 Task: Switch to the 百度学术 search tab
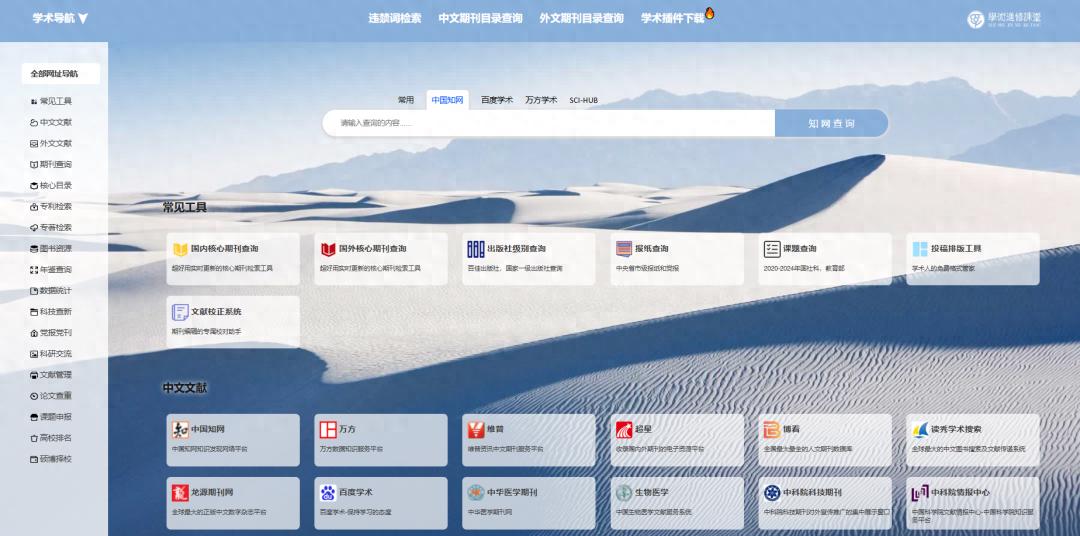click(497, 100)
